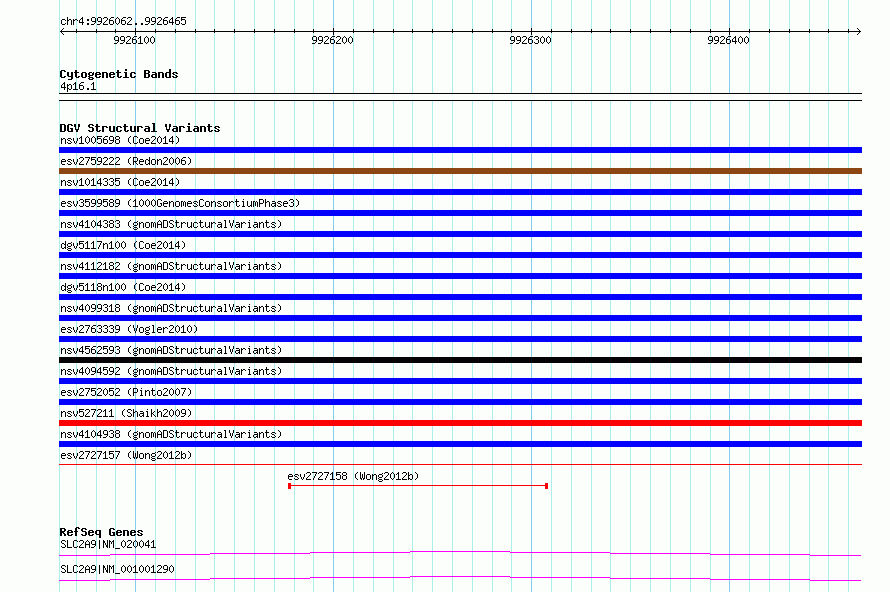Click the nsv1005698 (Coe2014) variant label
The width and height of the screenshot is (890, 592).
[x=120, y=140]
